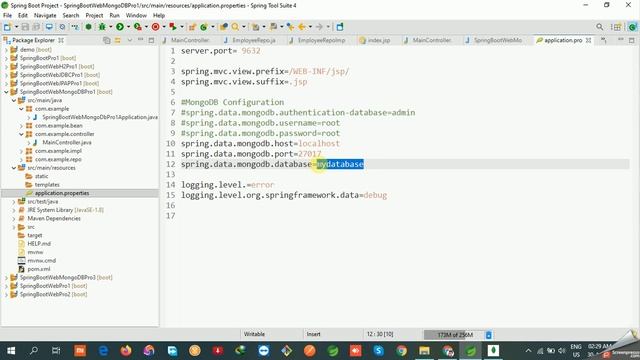Click the Forward navigation arrow
The height and width of the screenshot is (360, 640).
click(320, 27)
